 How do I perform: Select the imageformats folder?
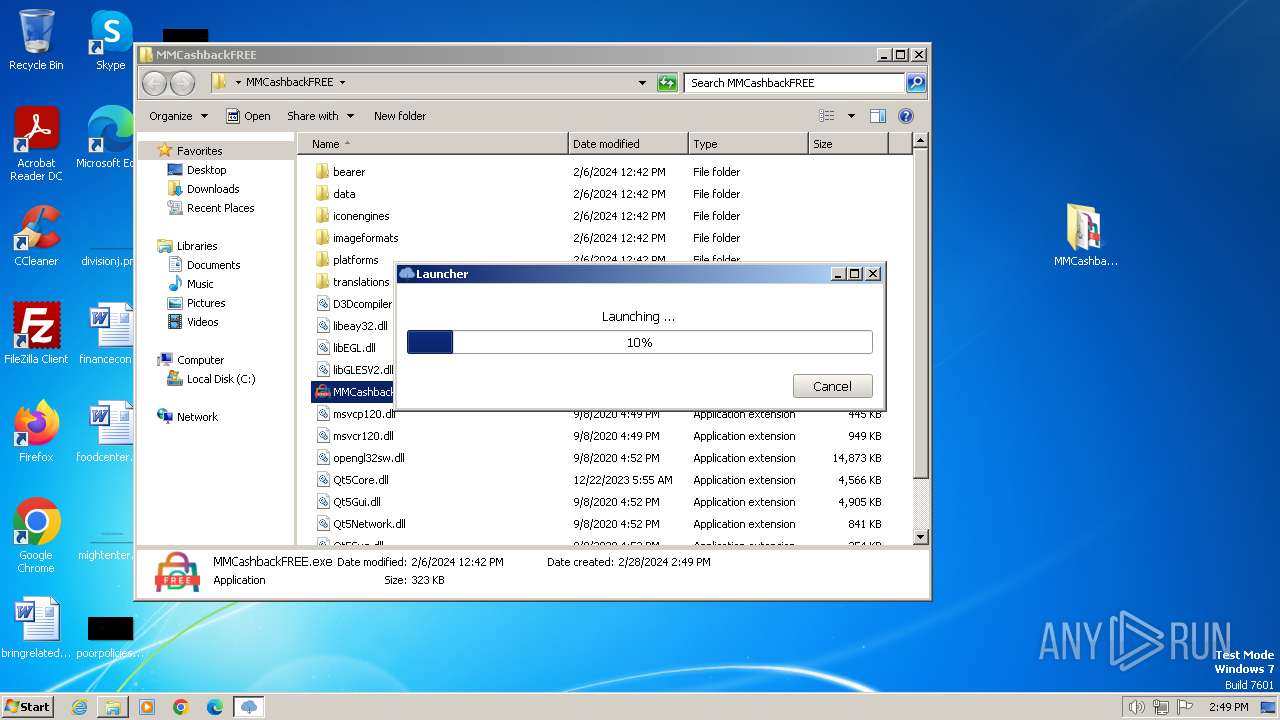point(365,238)
